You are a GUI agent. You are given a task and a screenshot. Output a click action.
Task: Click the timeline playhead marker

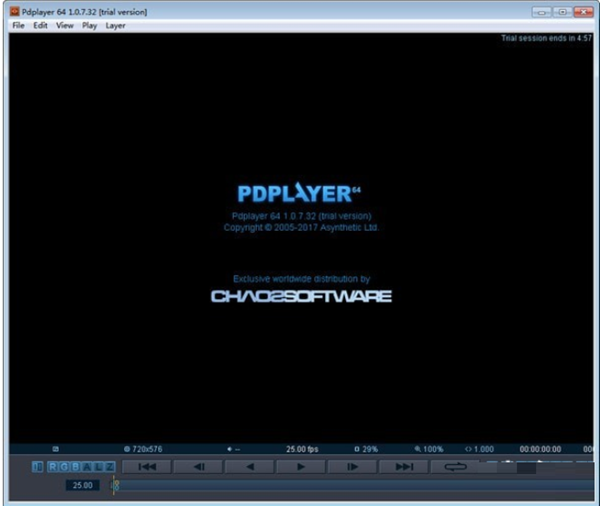coord(115,485)
